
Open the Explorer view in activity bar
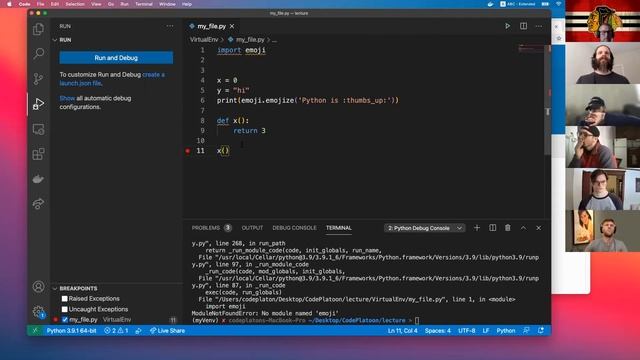(x=38, y=29)
